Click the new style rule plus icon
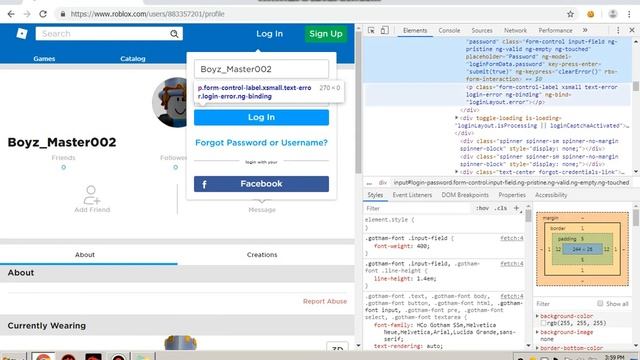This screenshot has height=360, width=640. coord(516,208)
